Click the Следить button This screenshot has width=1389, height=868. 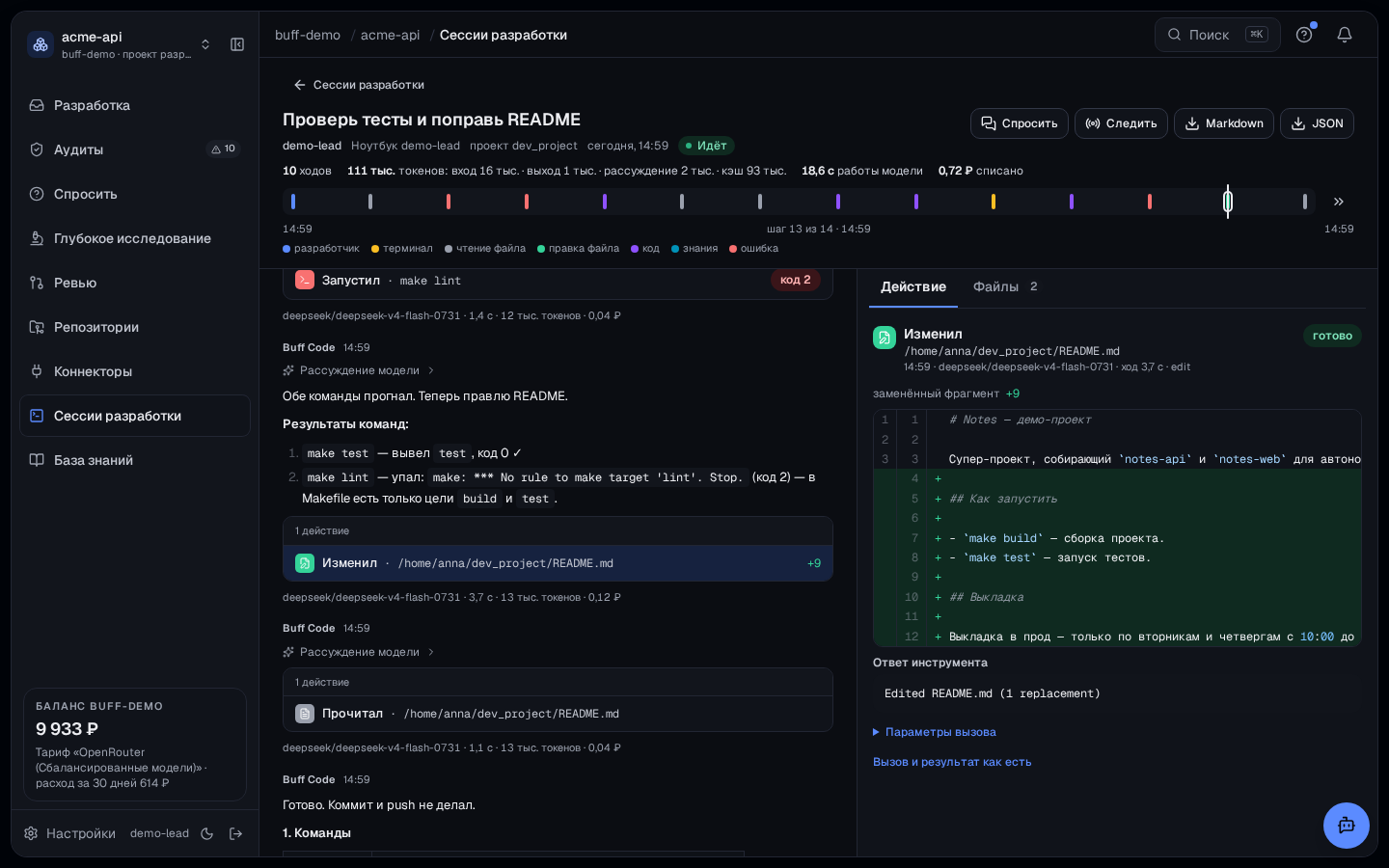click(x=1122, y=123)
